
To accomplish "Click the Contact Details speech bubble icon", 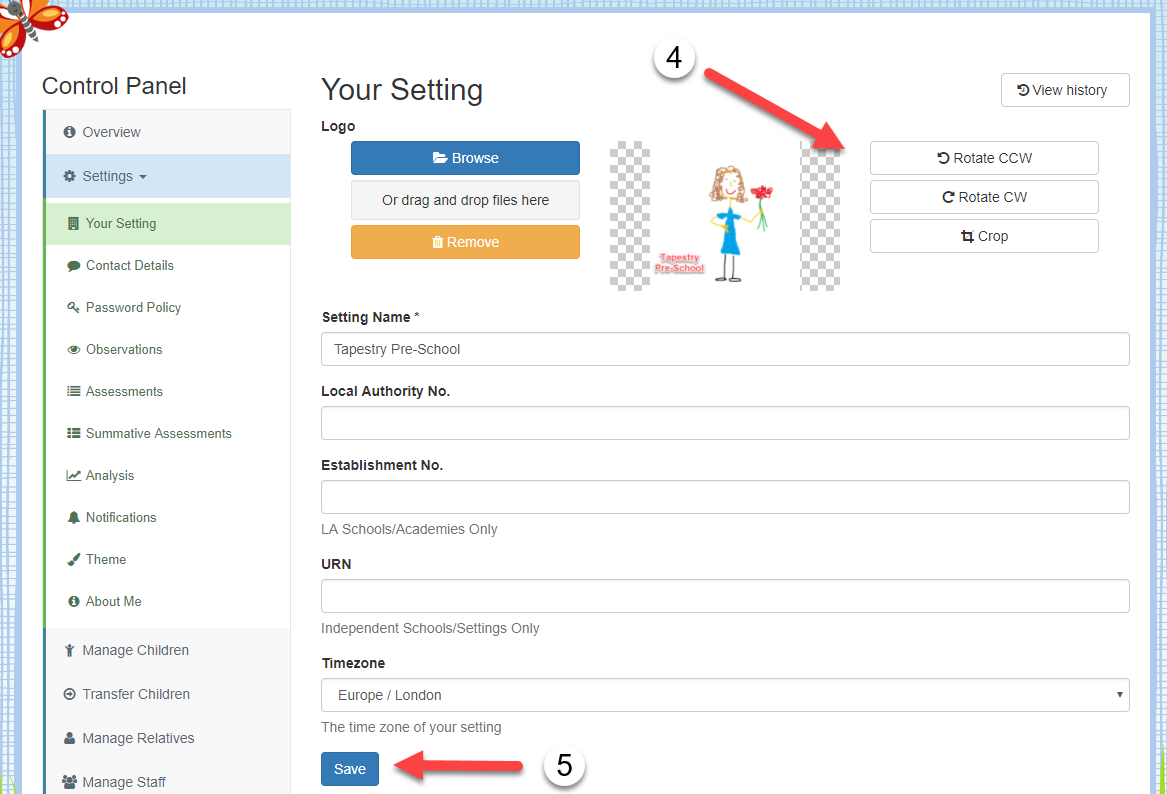I will pyautogui.click(x=73, y=266).
